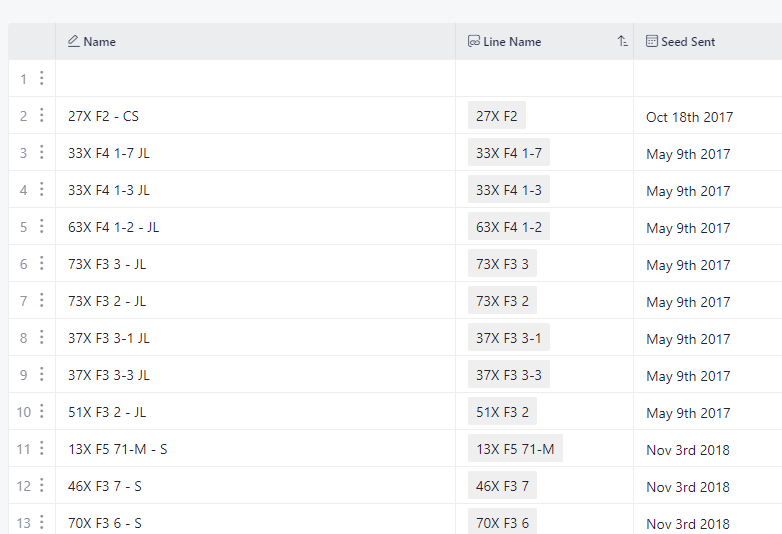Screen dimensions: 782x534
Task: Open the three-dot menu for row 12
Action: click(x=41, y=486)
